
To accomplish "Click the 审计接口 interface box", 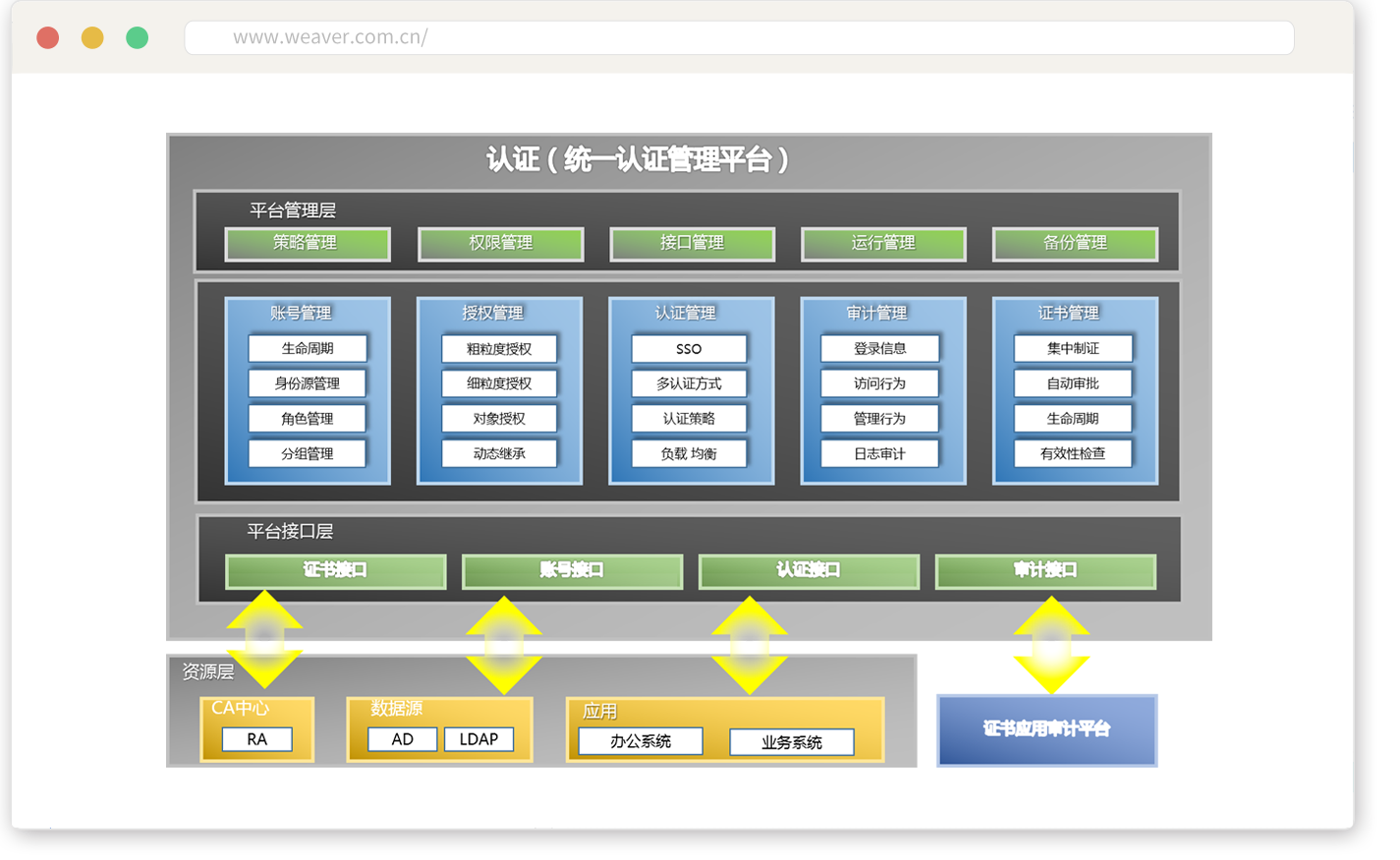I will [x=1045, y=571].
